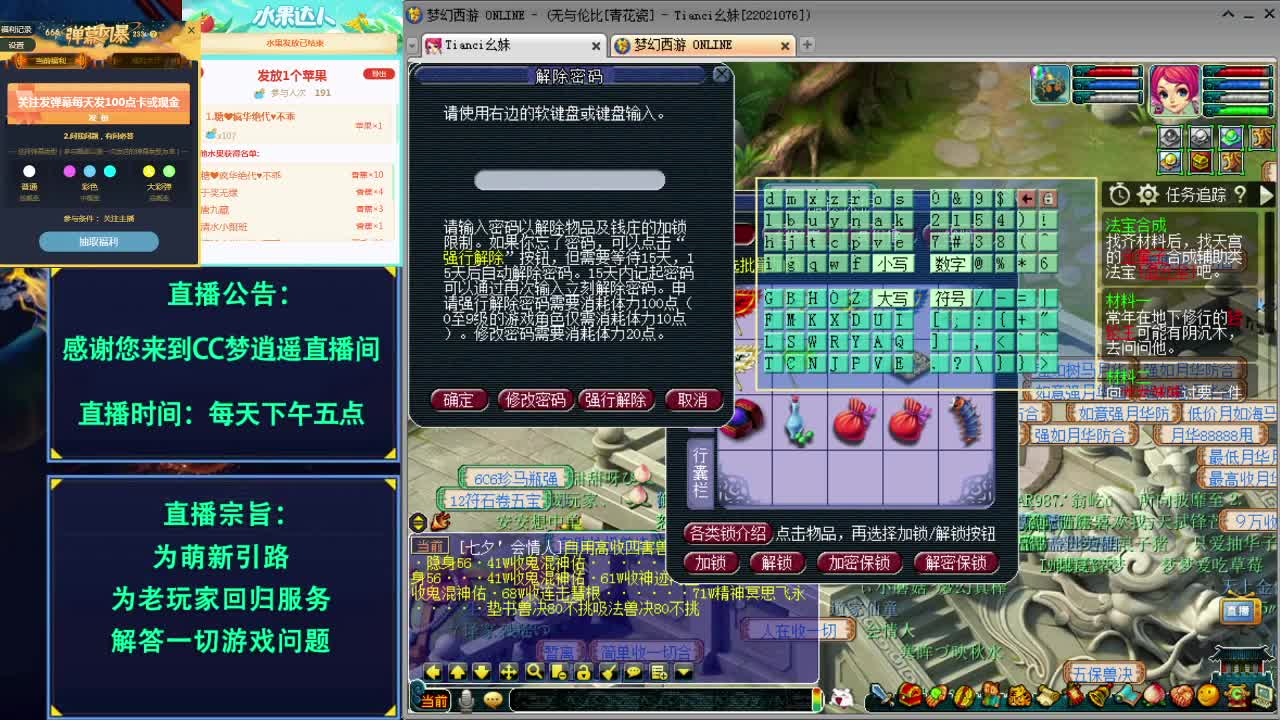Click the sword attack icon in bottom bar
1280x720 pixels.
tap(882, 695)
